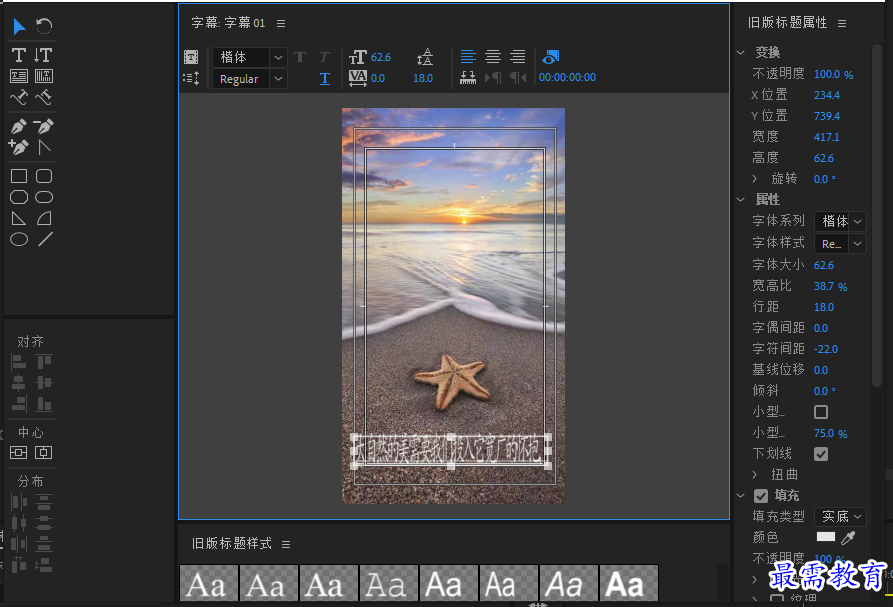Toggle bold text style
The height and width of the screenshot is (607, 893).
(x=300, y=57)
